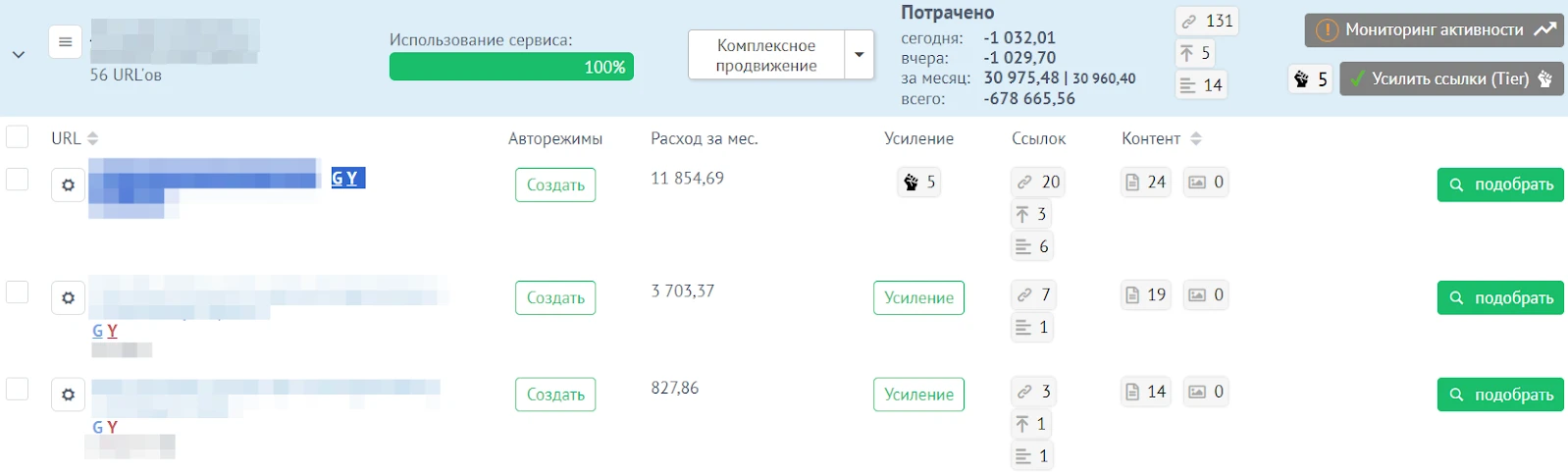The height and width of the screenshot is (475, 1568).
Task: Click подобрать button in the 827,86 row
Action: [x=1500, y=395]
